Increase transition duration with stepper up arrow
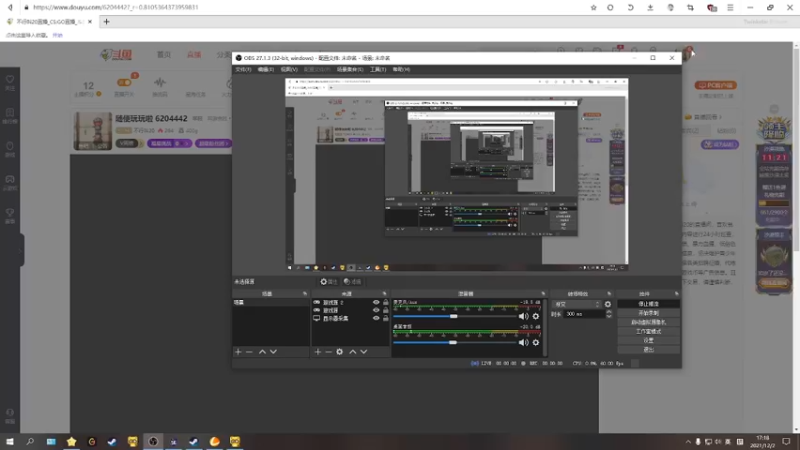 (x=608, y=312)
